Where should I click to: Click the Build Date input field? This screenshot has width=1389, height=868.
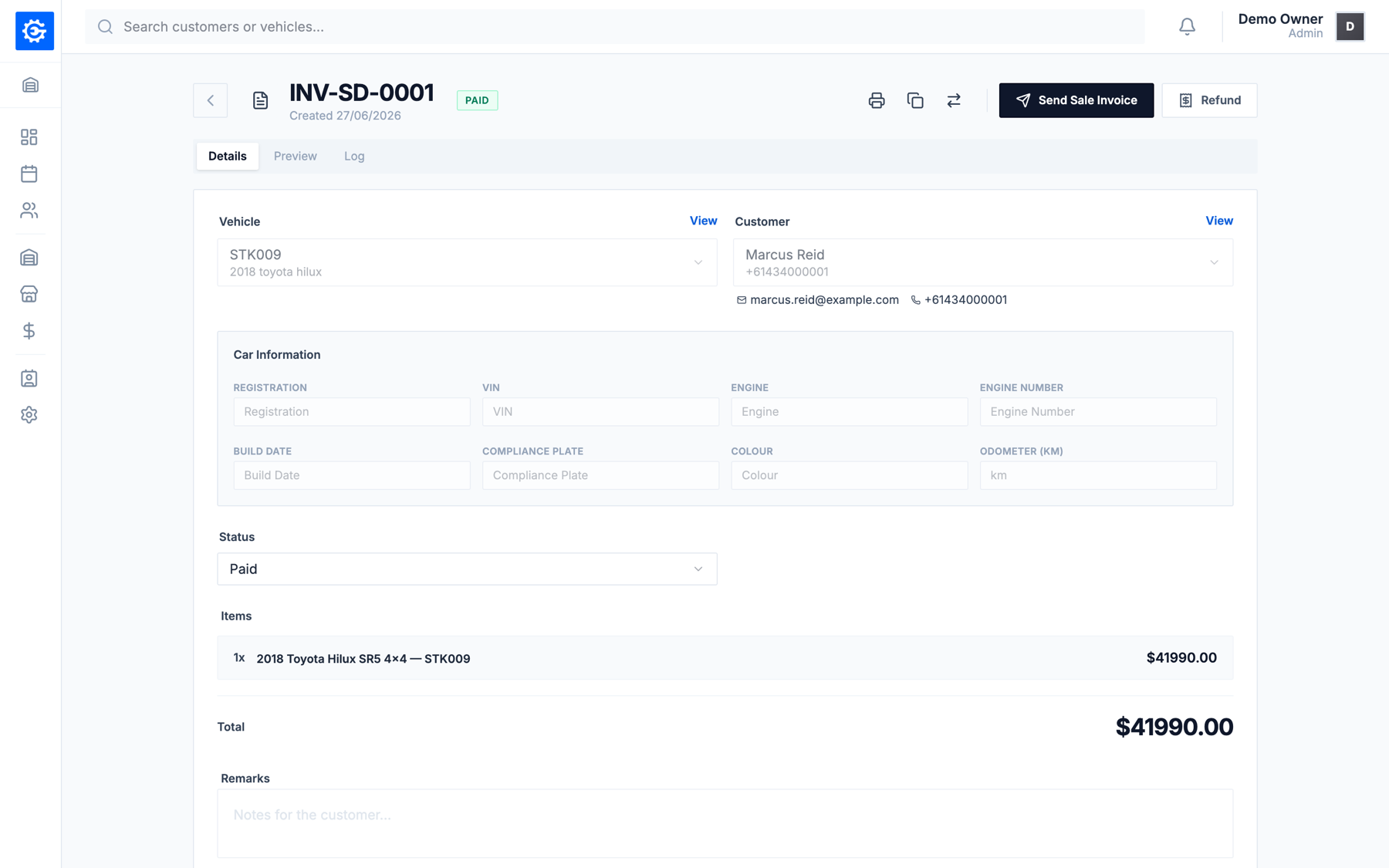click(352, 475)
